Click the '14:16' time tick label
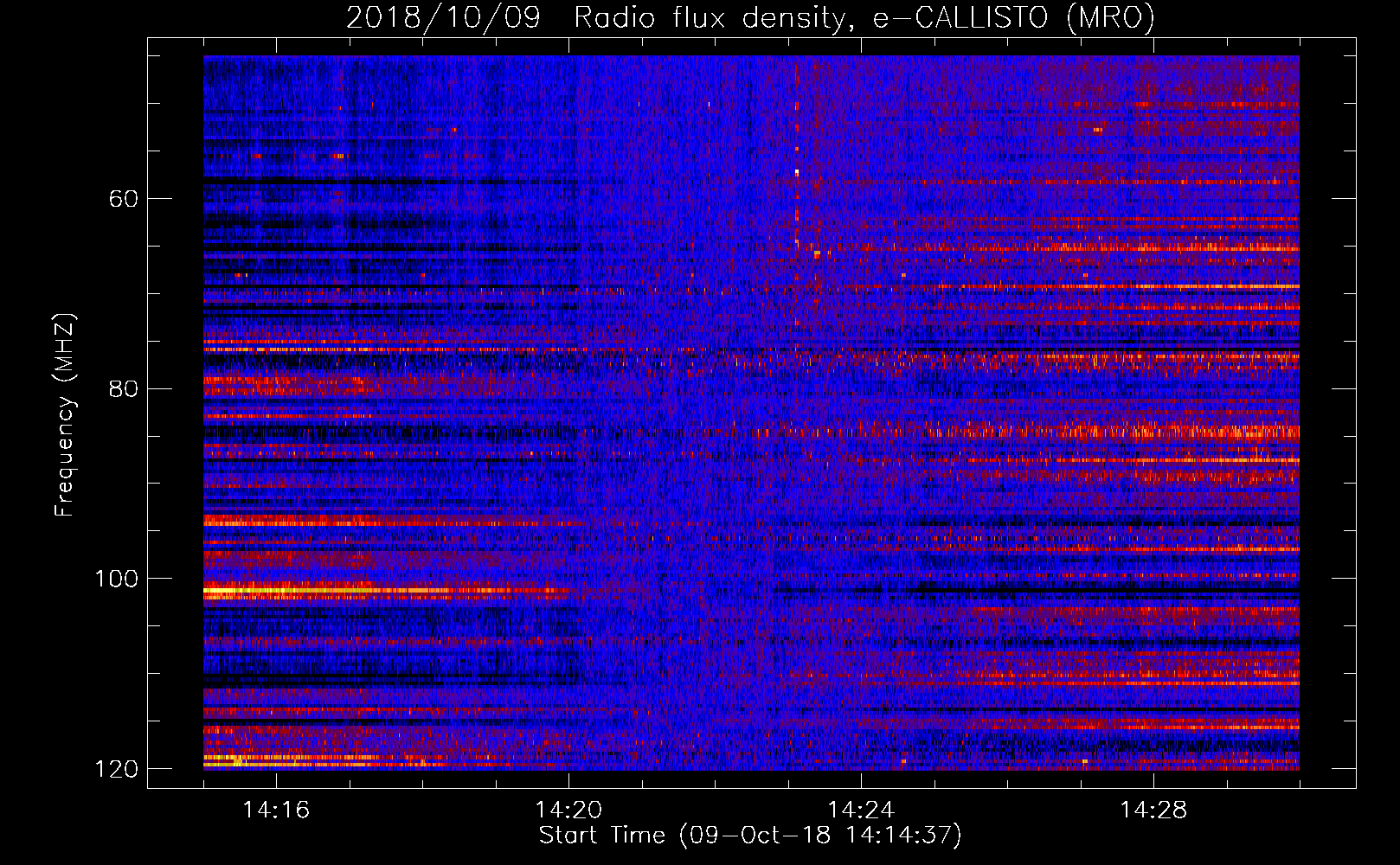This screenshot has width=1400, height=865. [276, 811]
